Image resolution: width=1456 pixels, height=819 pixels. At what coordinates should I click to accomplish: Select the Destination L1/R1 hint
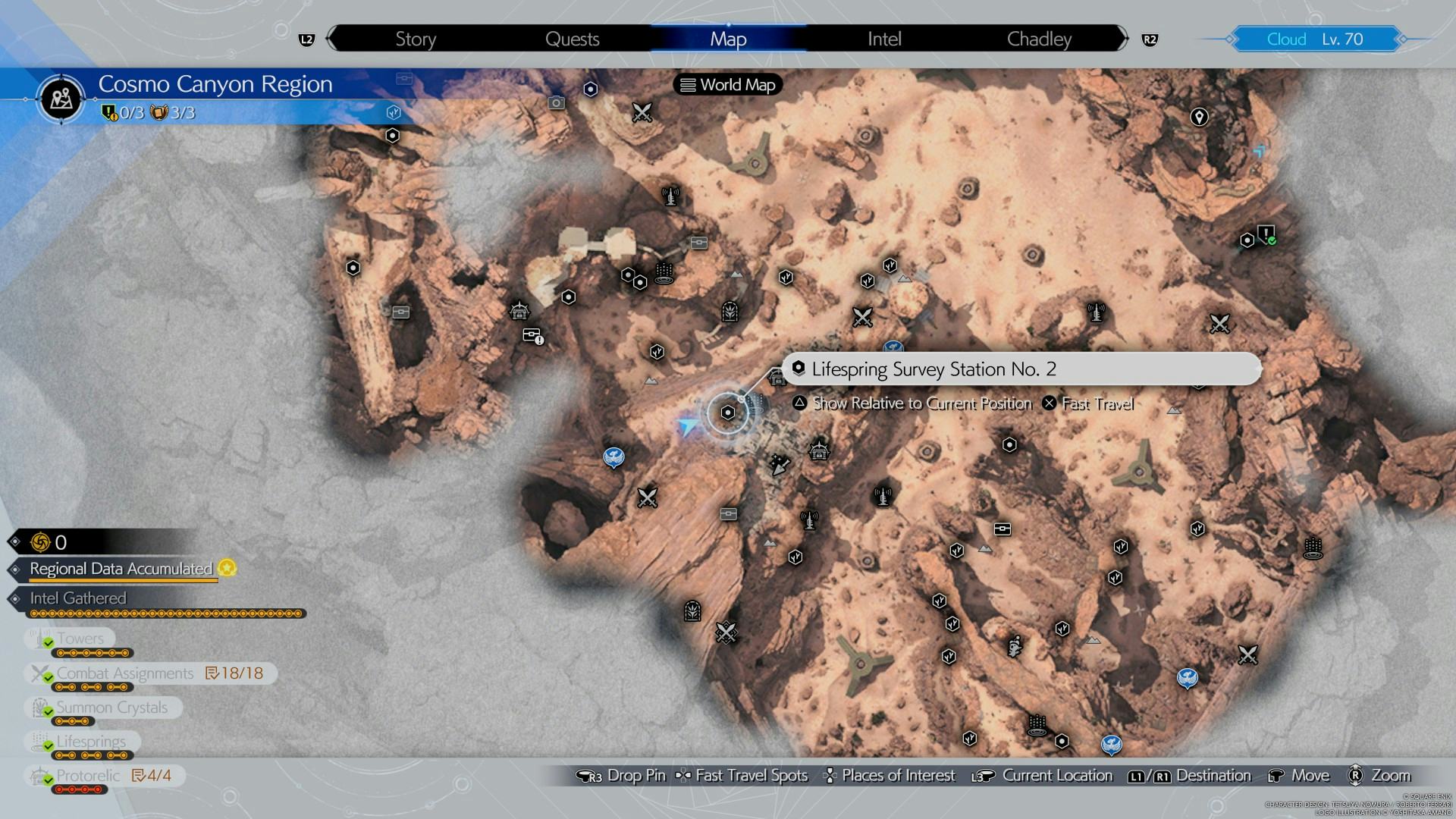[x=1189, y=776]
